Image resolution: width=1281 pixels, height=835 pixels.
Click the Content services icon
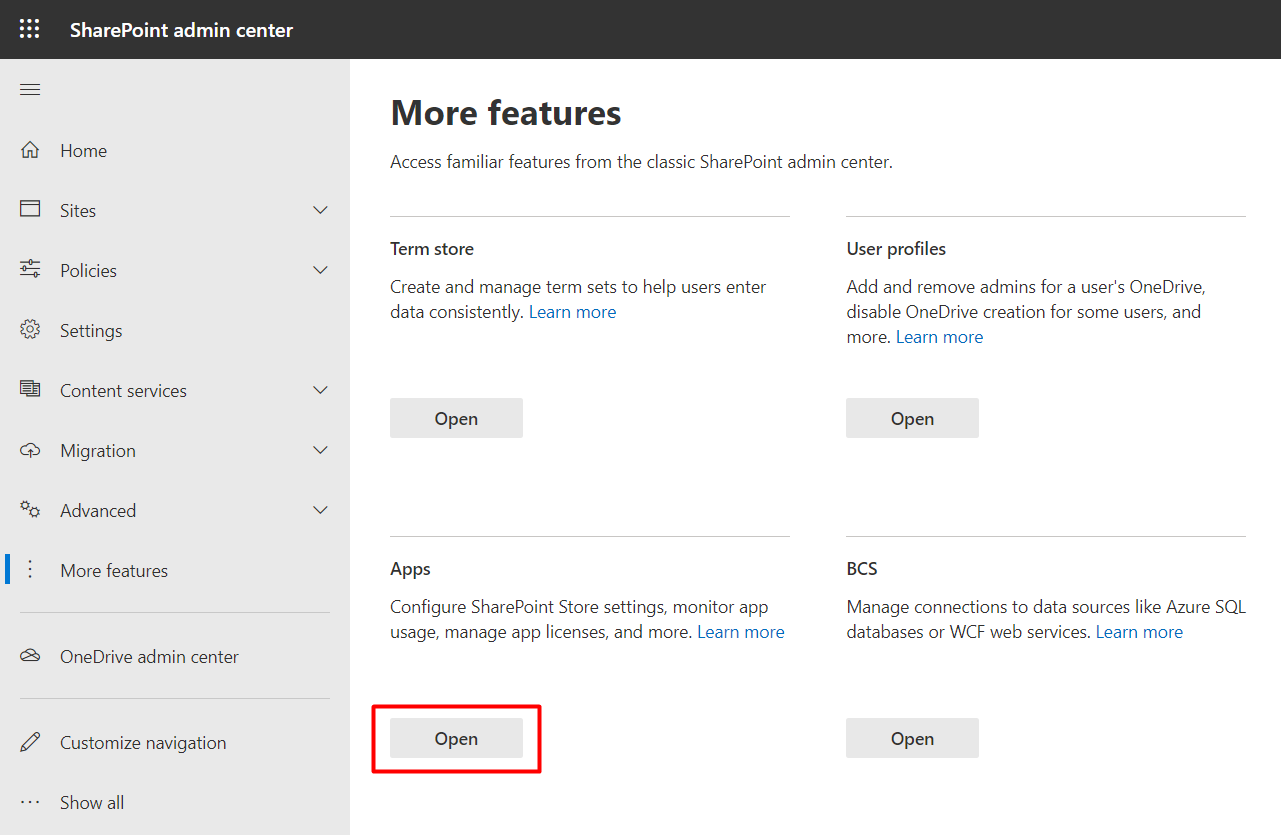(x=30, y=389)
